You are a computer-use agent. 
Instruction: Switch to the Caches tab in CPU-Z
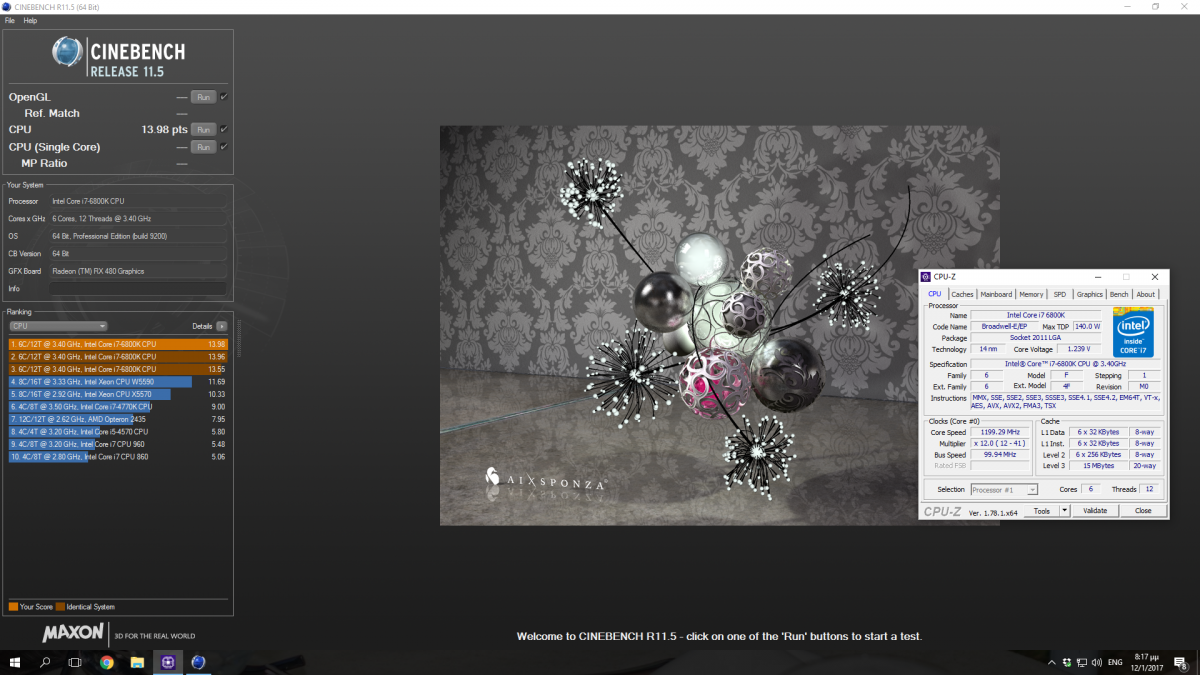(x=962, y=294)
